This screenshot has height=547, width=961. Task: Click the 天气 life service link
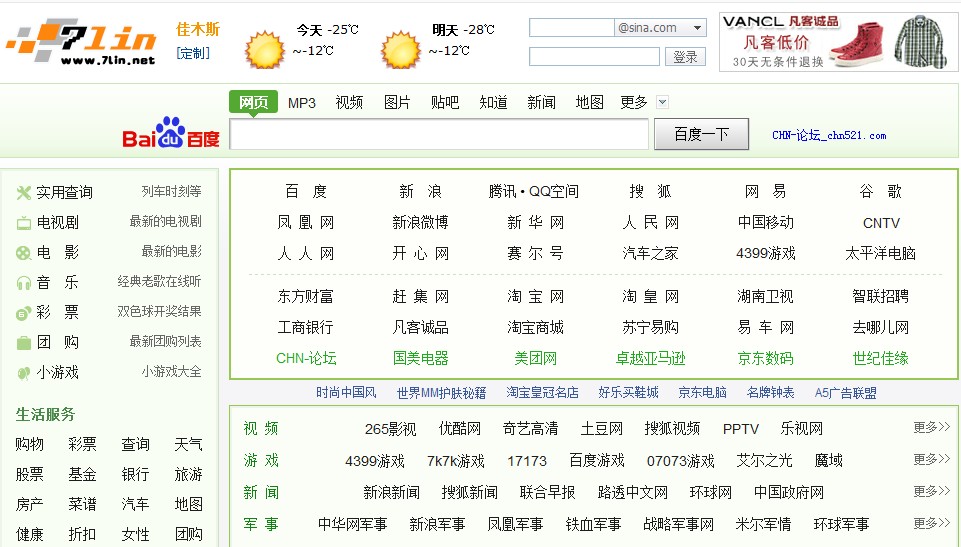point(188,444)
